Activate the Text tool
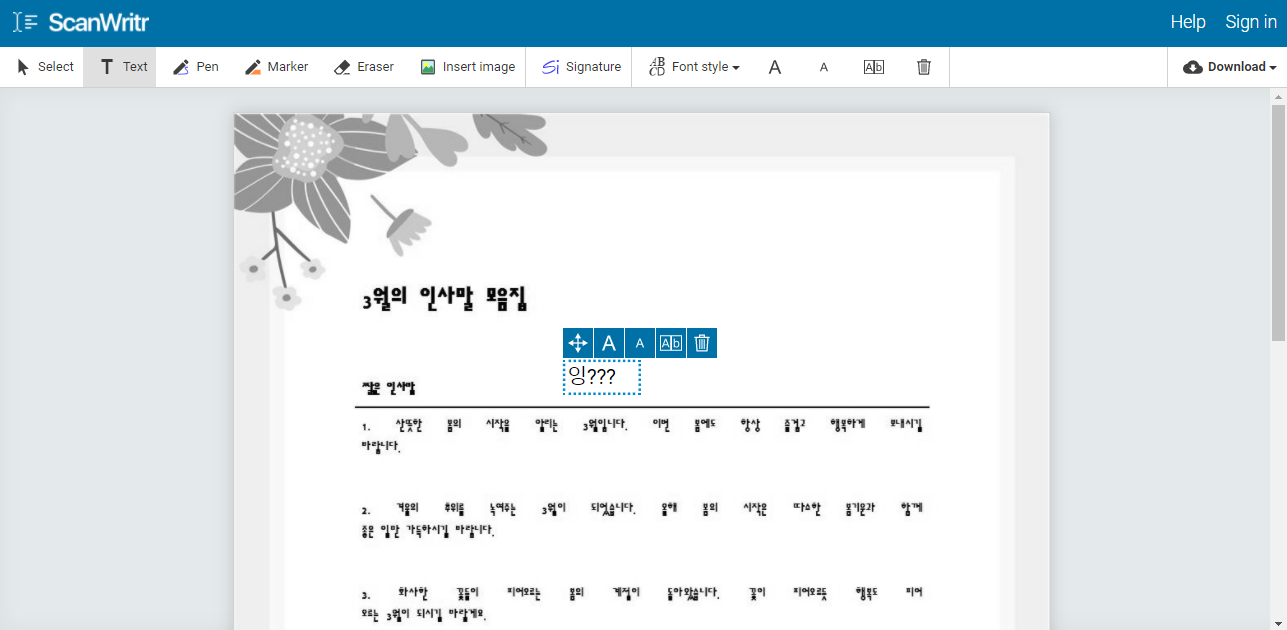Screen dimensions: 1287x630 [x=120, y=67]
